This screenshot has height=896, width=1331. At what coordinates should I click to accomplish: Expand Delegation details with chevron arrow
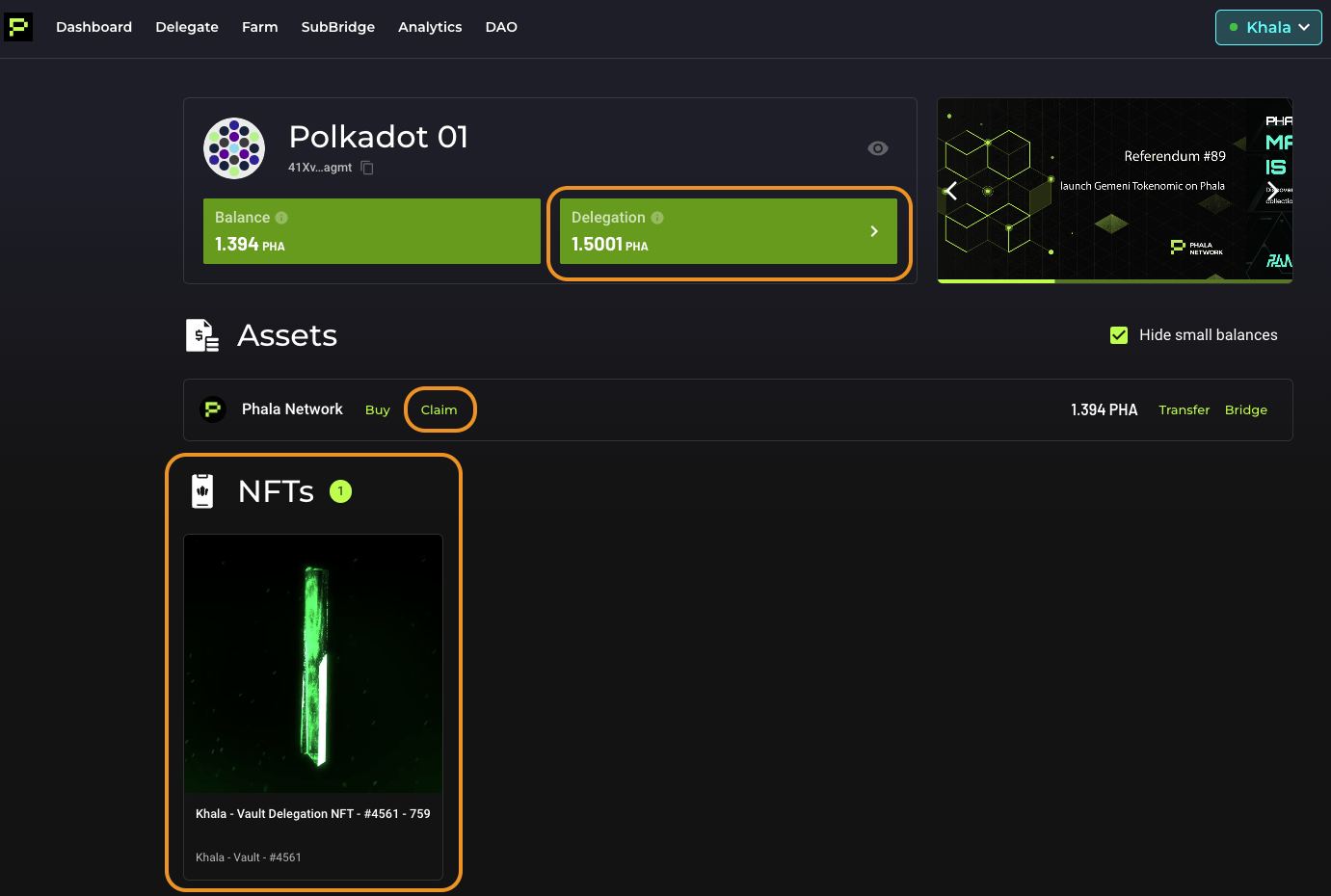click(x=874, y=231)
